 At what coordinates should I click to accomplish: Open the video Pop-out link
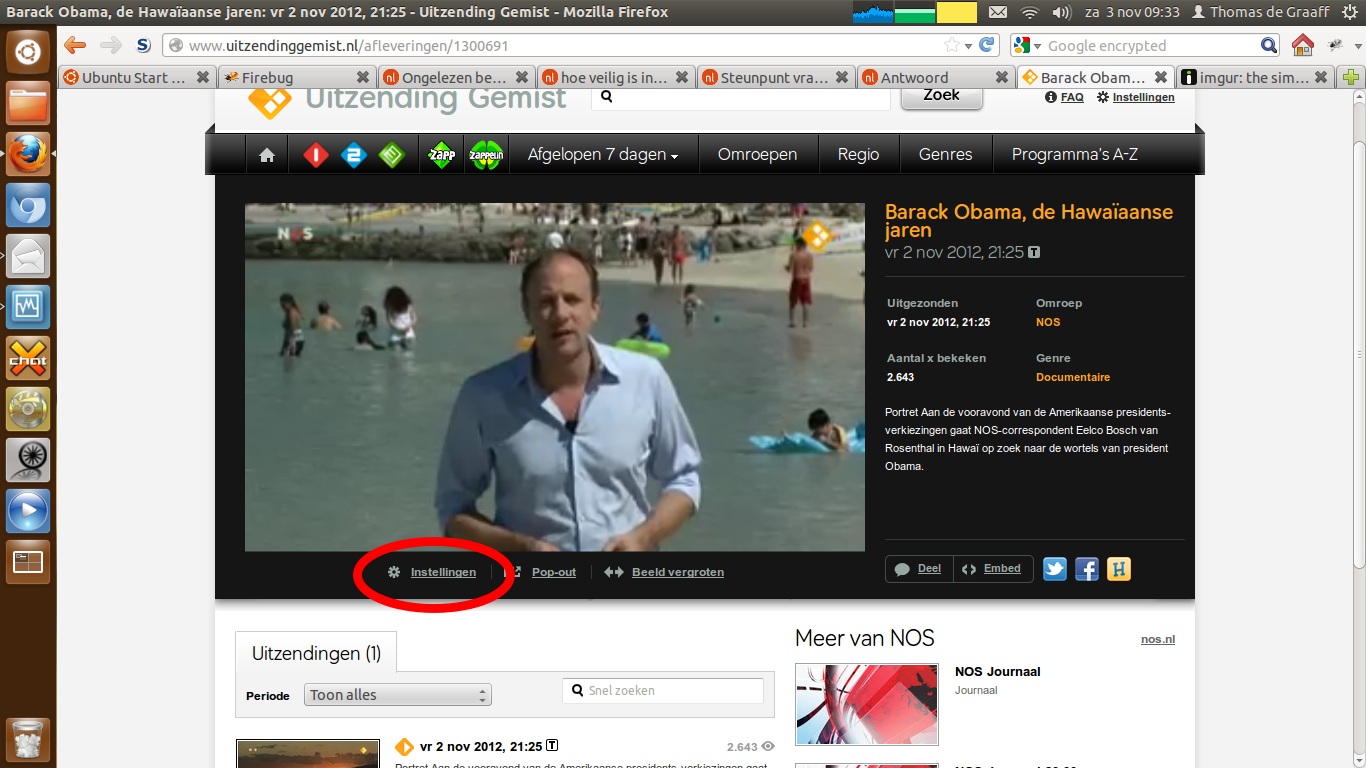point(554,572)
